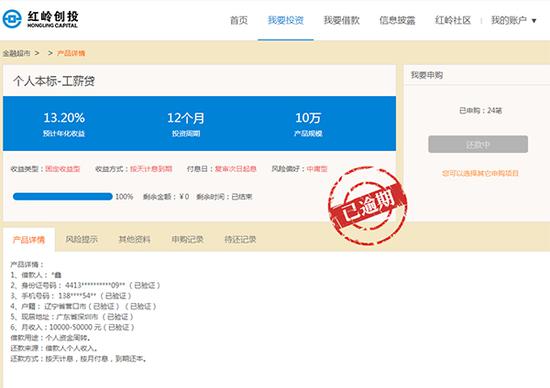Switch to 申购记录 tab
550x388 pixels.
(x=187, y=239)
